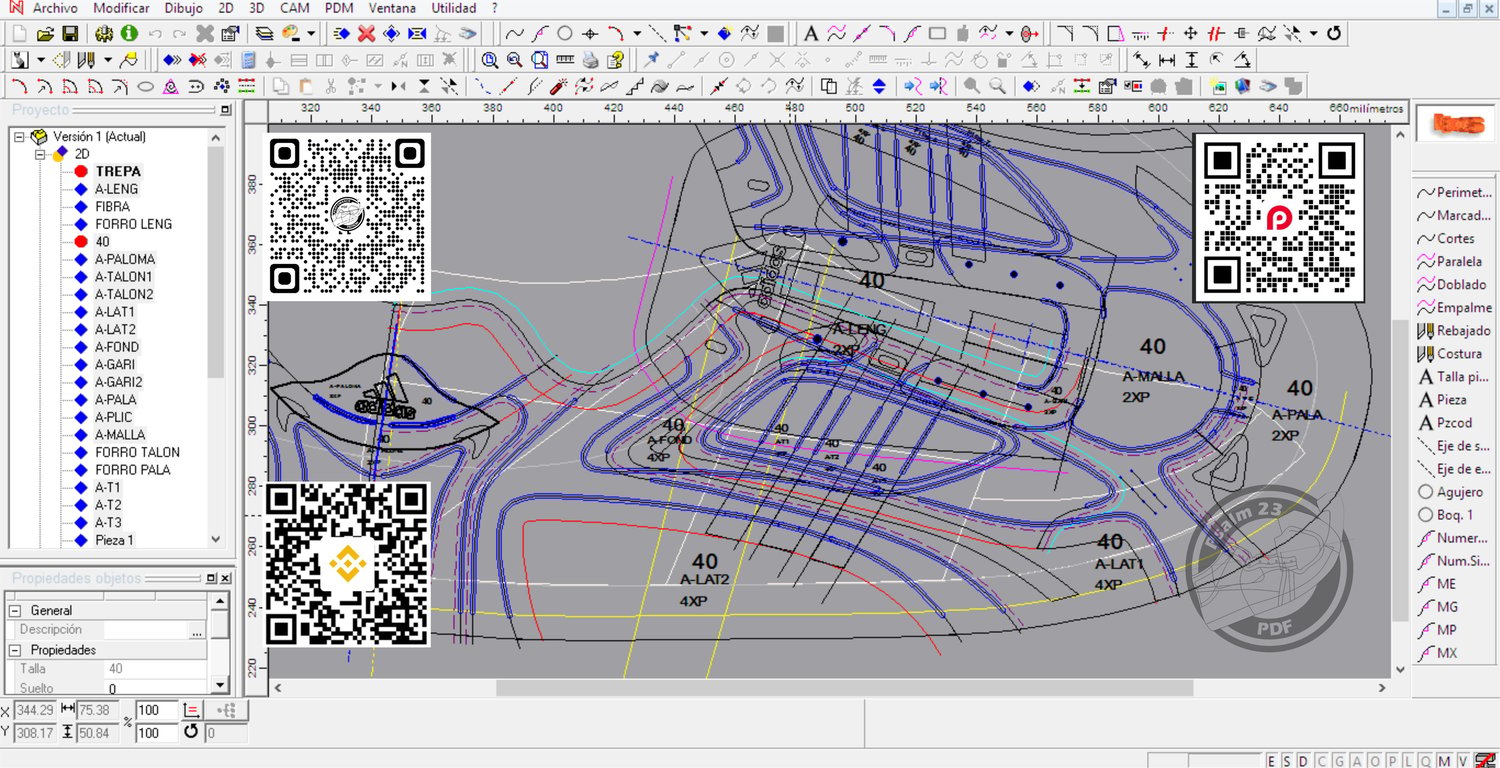The image size is (1500, 768).
Task: Click the blue pushpin icon
Action: 652,60
